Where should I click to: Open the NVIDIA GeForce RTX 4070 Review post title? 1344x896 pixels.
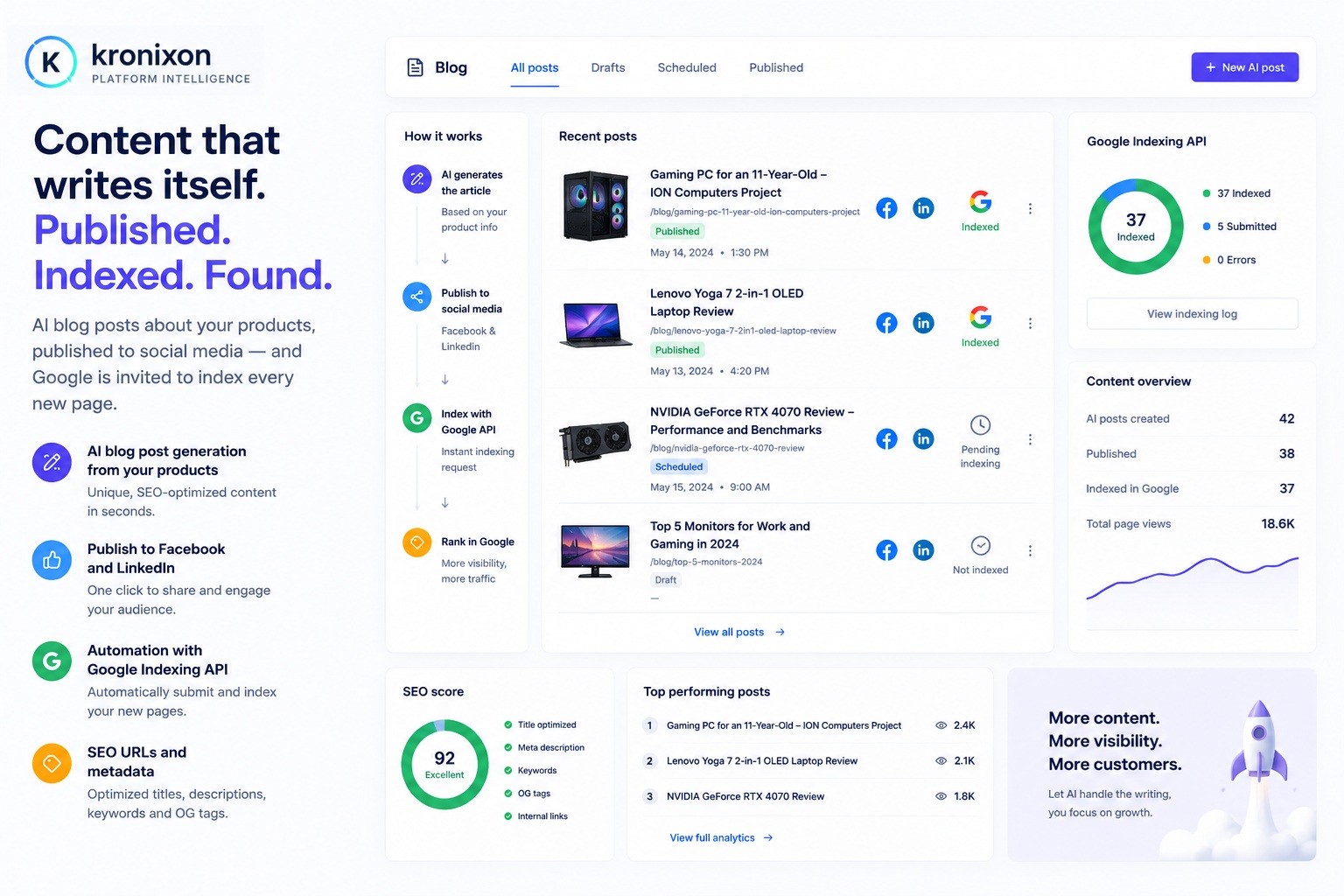[752, 421]
